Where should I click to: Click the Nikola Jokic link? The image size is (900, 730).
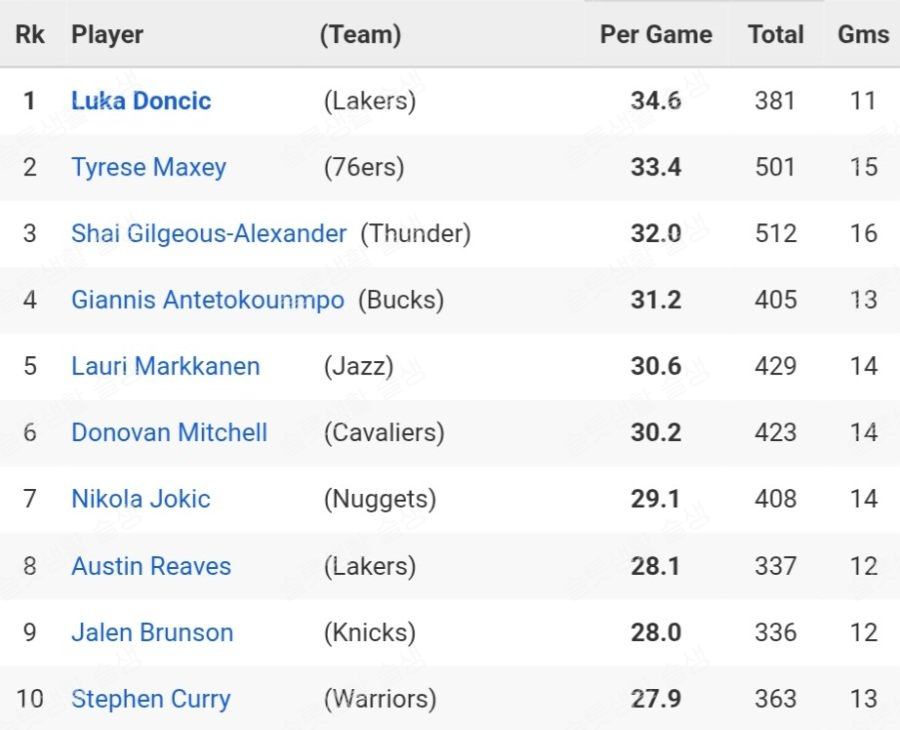141,499
